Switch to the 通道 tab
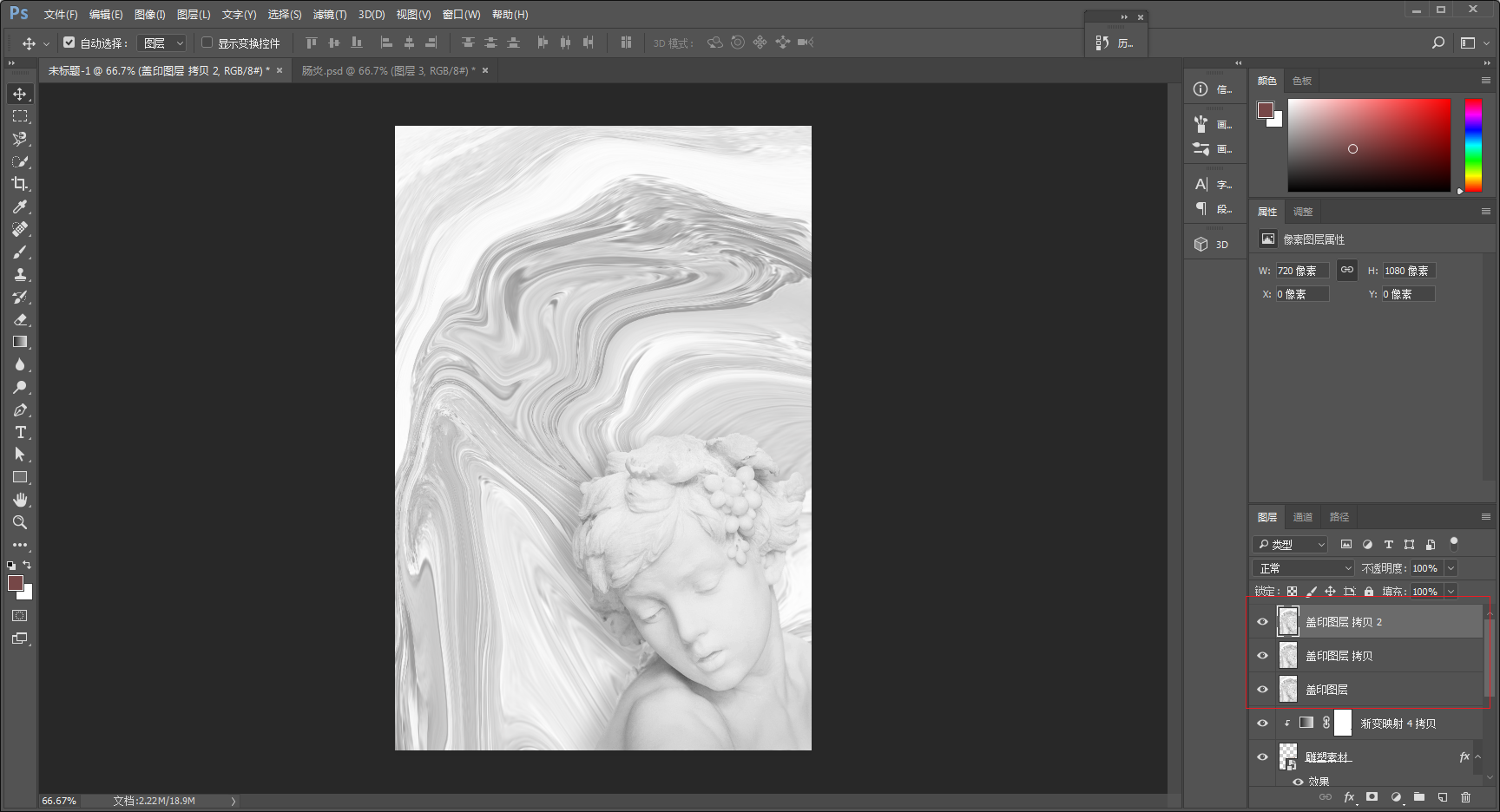Image resolution: width=1500 pixels, height=812 pixels. 1303,517
